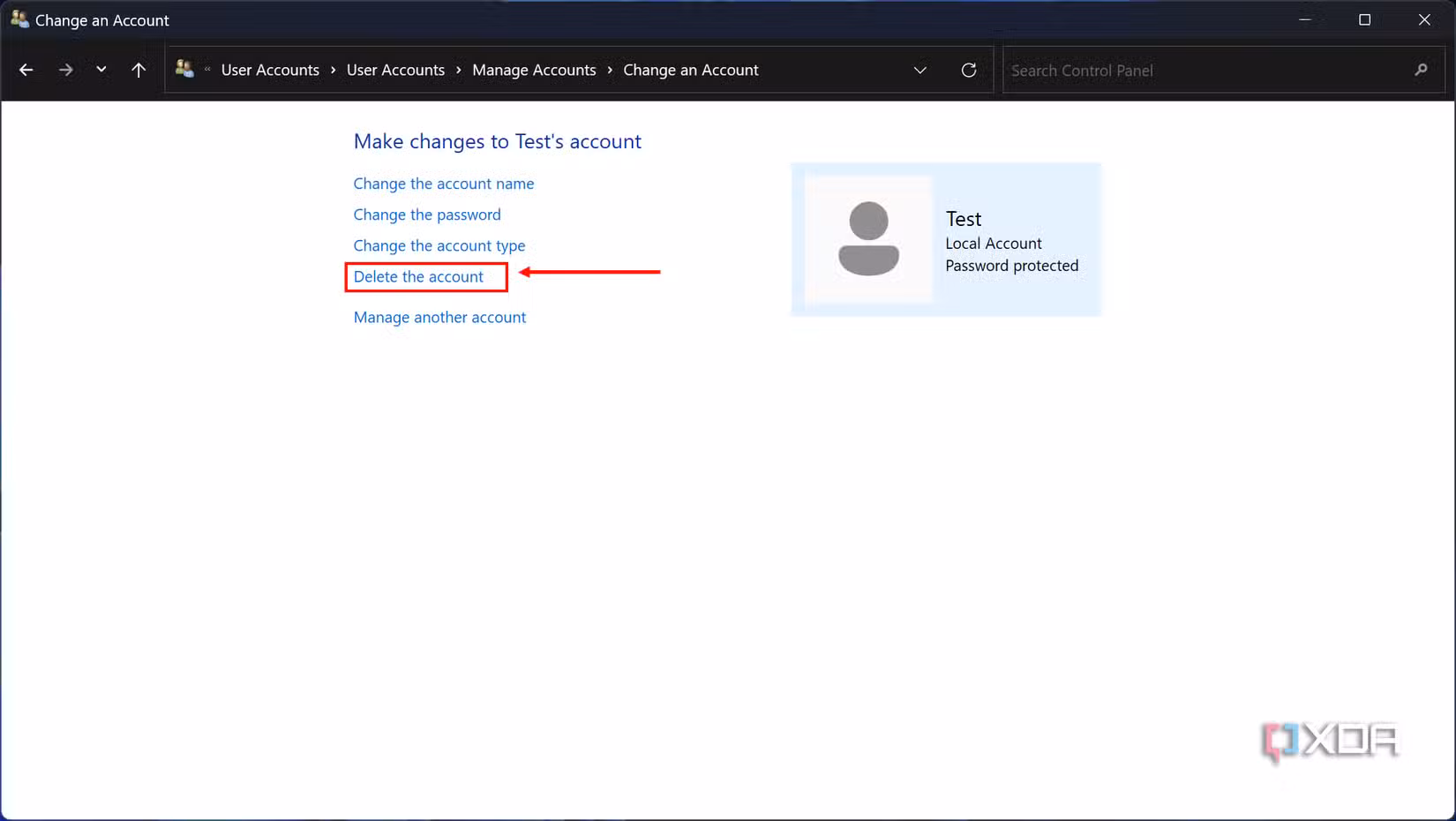Select the Test account tile
1456x821 pixels.
point(945,238)
